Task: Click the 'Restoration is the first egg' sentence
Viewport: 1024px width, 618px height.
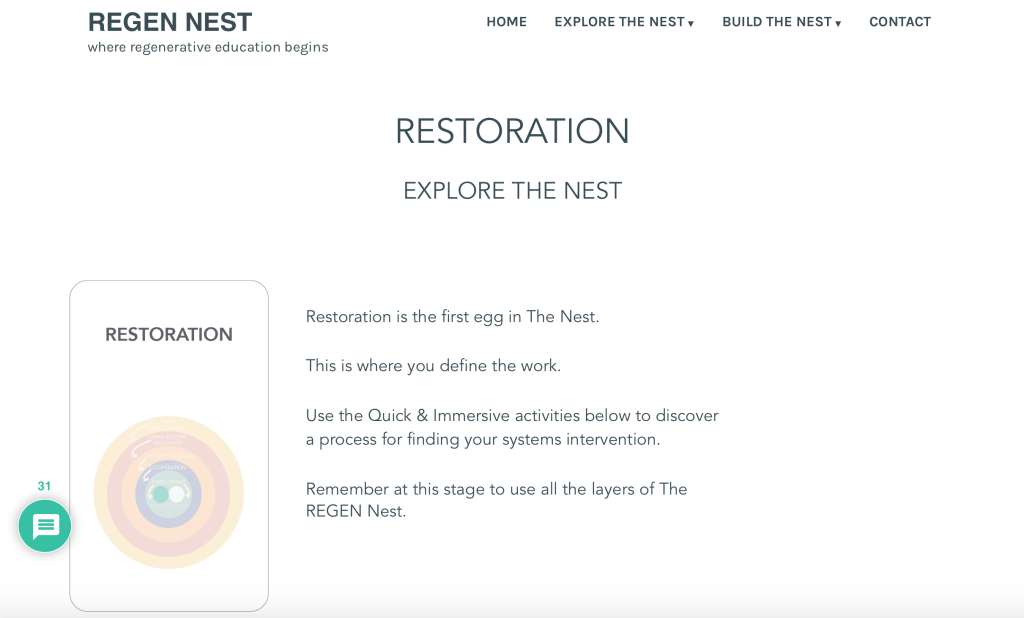Action: 452,317
